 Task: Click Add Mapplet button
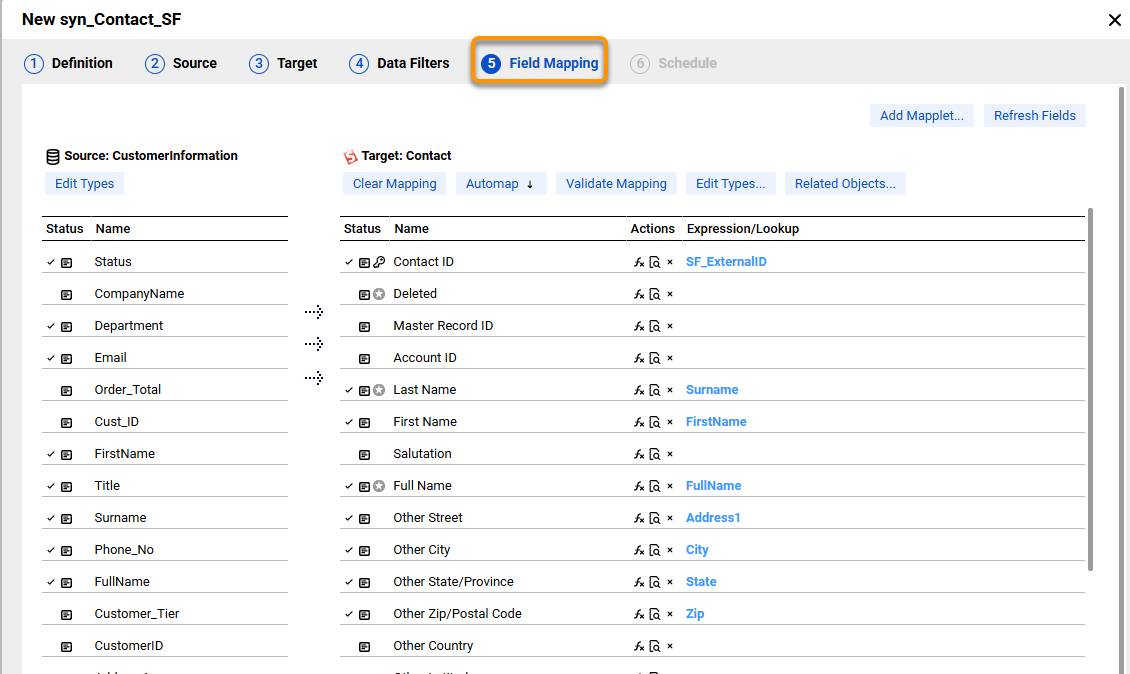921,115
